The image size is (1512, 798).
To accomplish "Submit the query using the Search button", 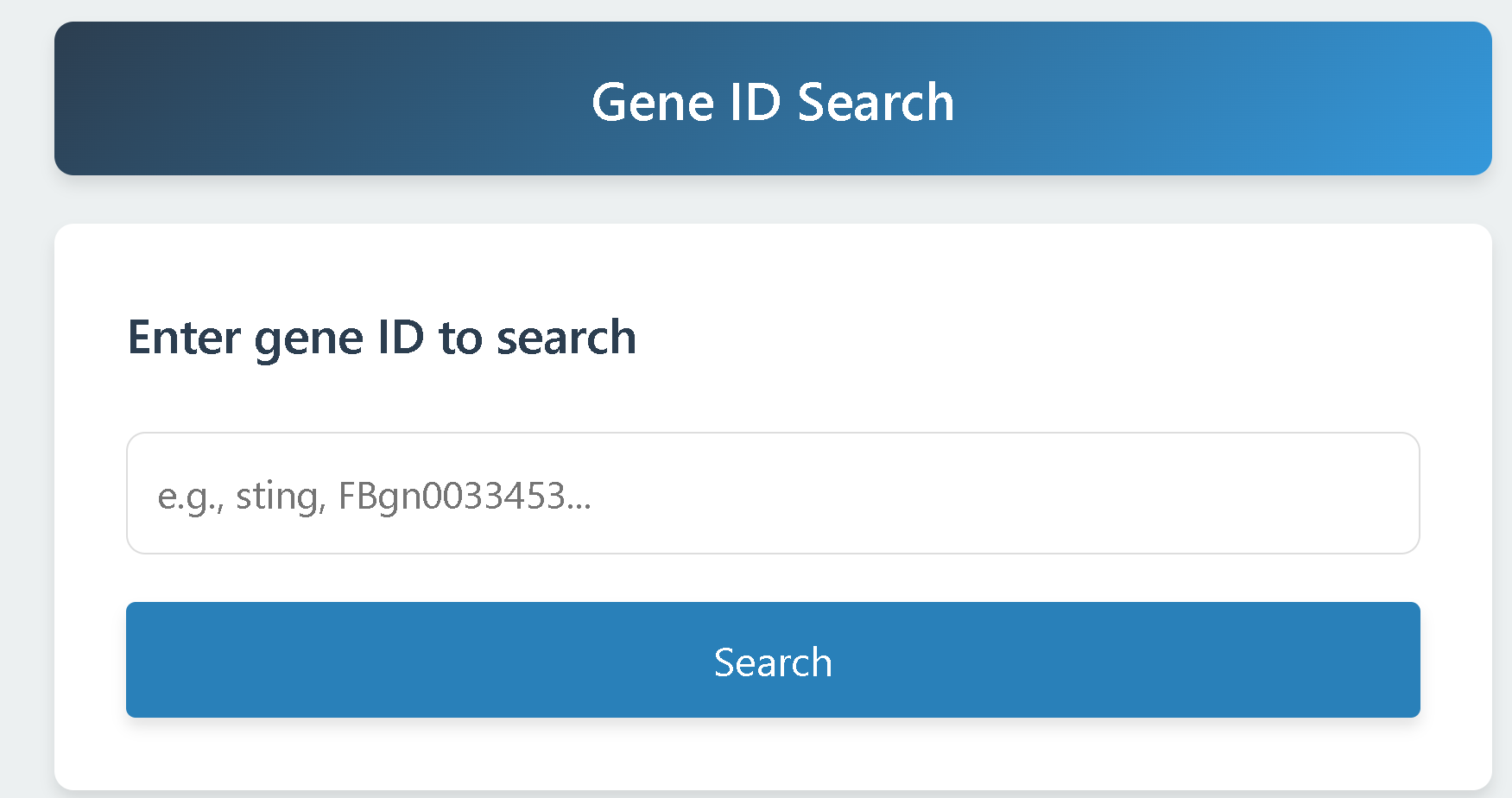I will (773, 660).
